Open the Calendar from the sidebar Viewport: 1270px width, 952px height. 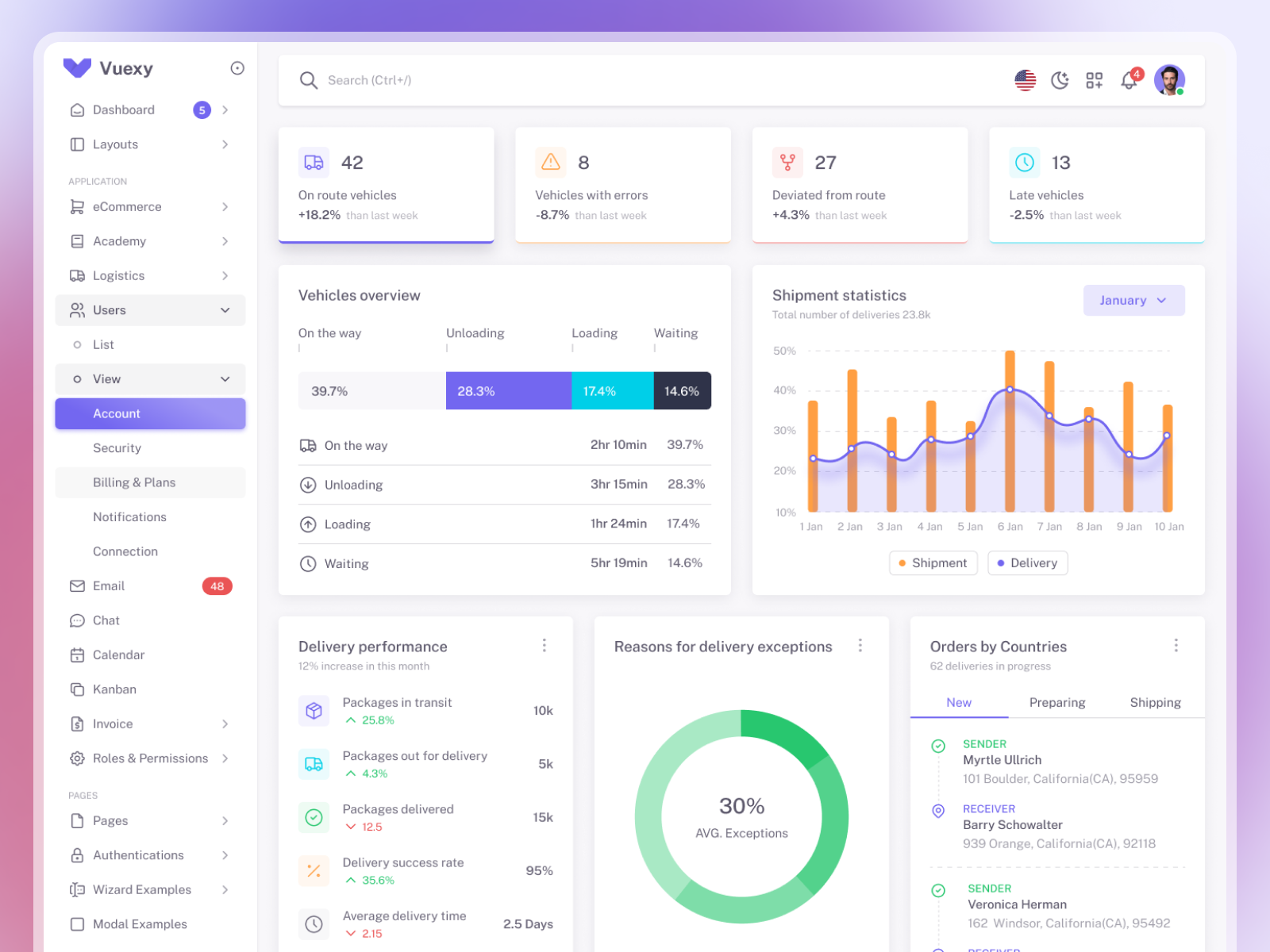coord(77,654)
